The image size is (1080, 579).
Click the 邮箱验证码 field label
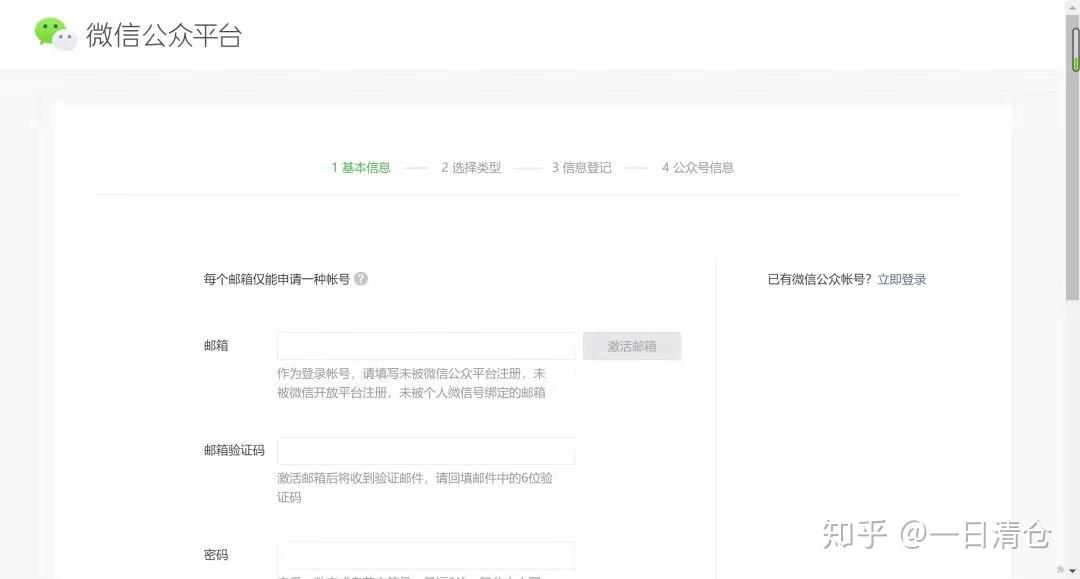(x=234, y=450)
